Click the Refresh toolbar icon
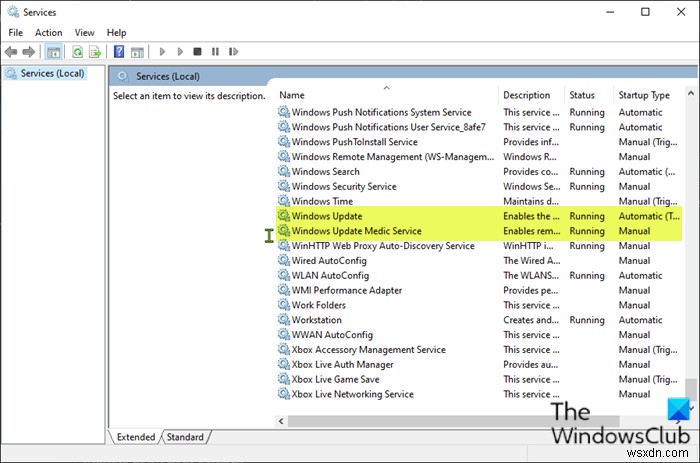700x463 pixels. (x=77, y=52)
